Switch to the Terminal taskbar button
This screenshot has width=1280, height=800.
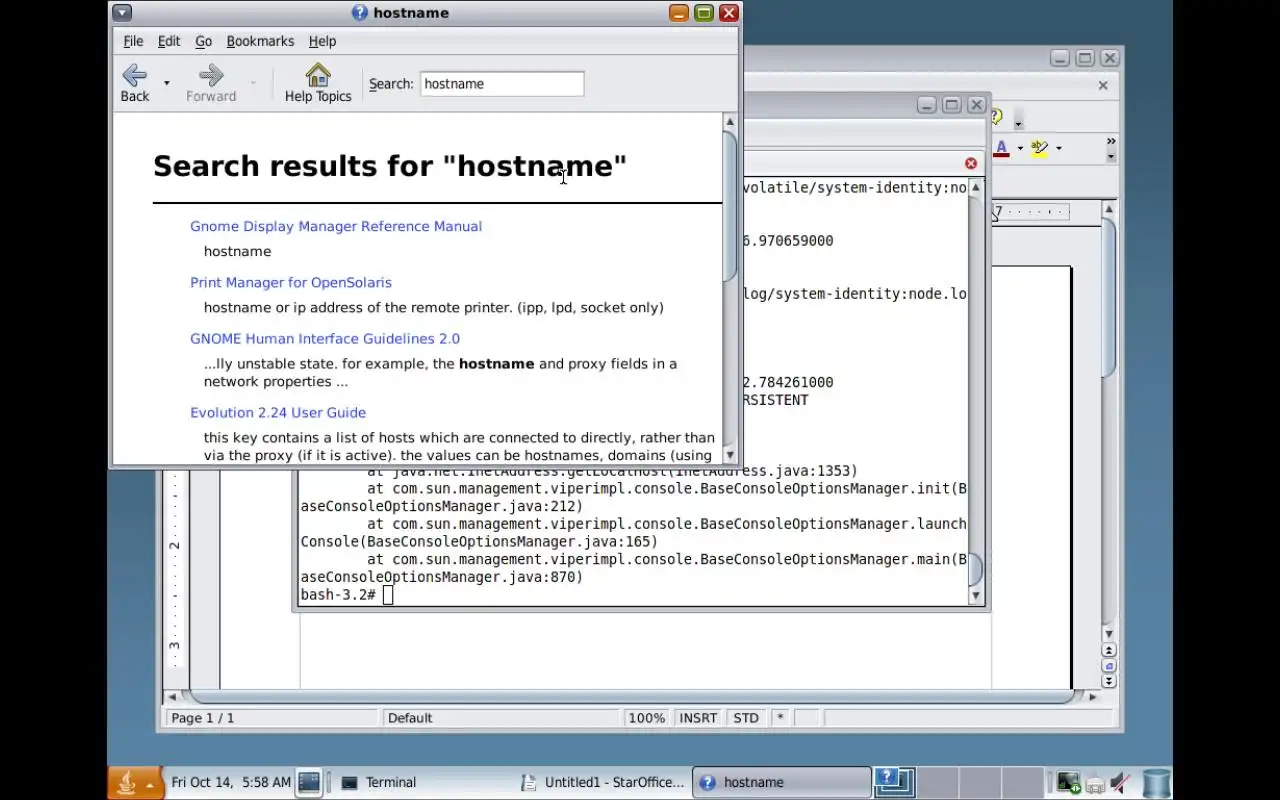423,782
